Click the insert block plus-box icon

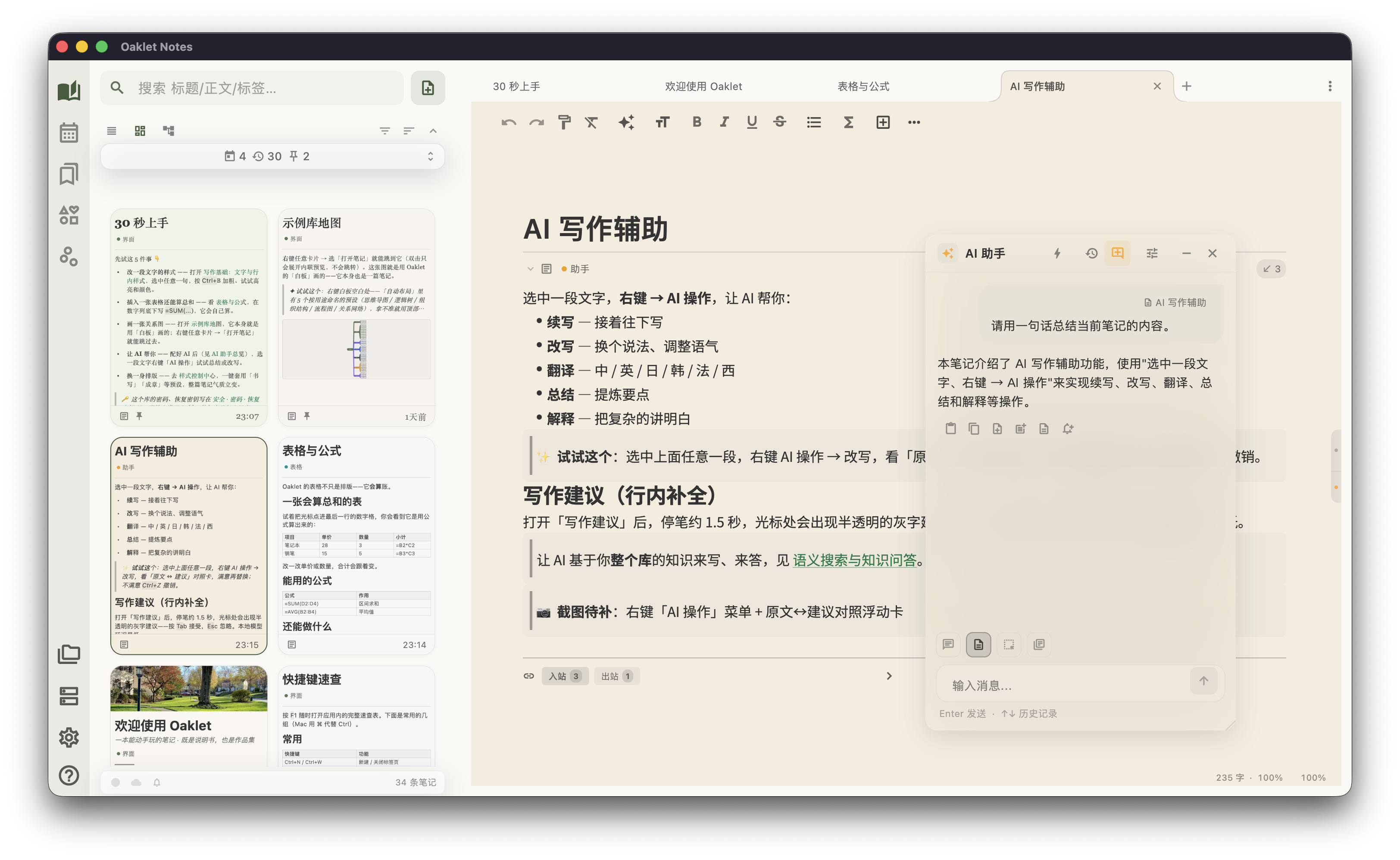[883, 122]
